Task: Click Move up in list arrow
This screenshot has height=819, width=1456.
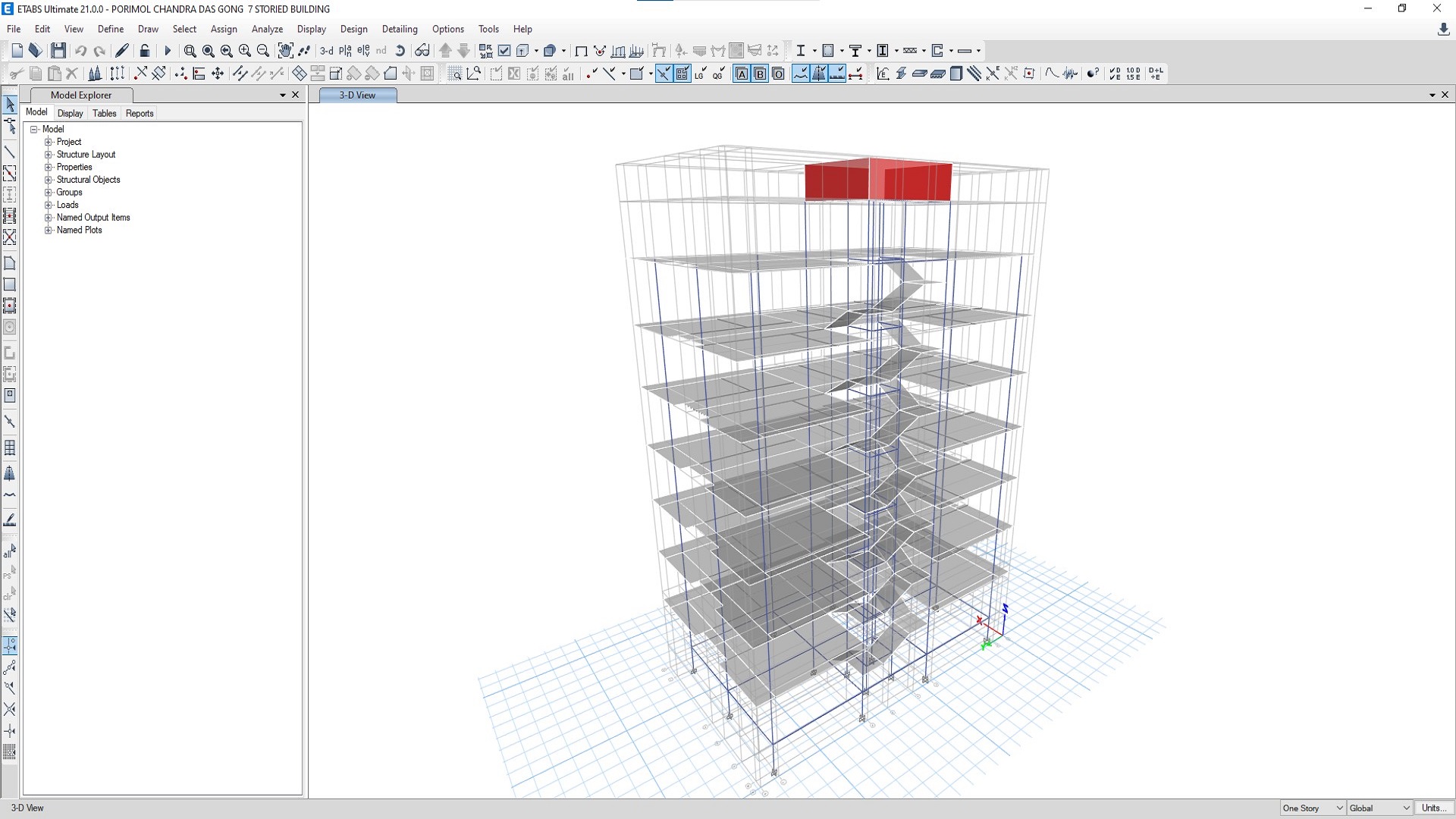Action: pos(446,51)
